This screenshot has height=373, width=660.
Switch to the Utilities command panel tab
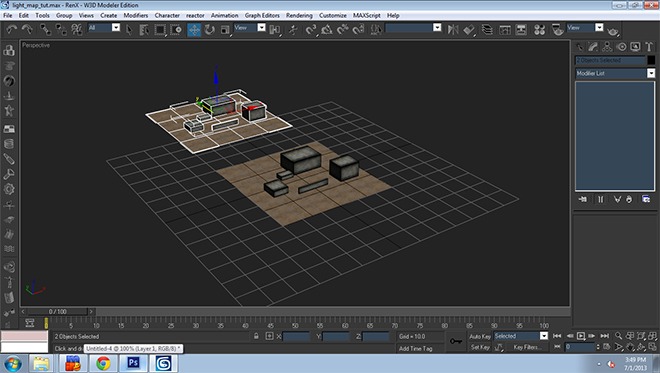point(649,47)
